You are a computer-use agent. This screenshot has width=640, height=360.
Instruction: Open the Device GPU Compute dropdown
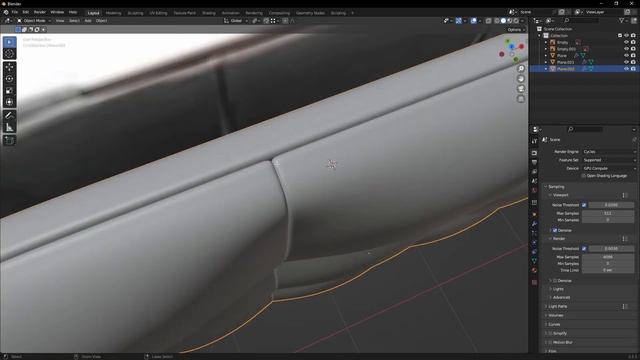click(x=609, y=168)
